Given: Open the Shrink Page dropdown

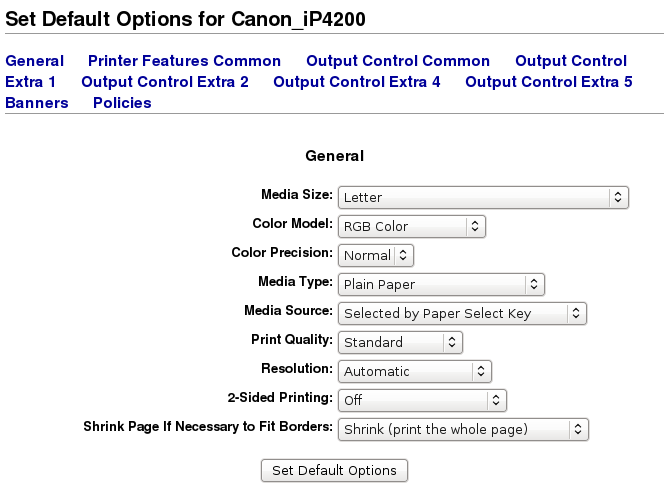Looking at the screenshot, I should point(463,429).
